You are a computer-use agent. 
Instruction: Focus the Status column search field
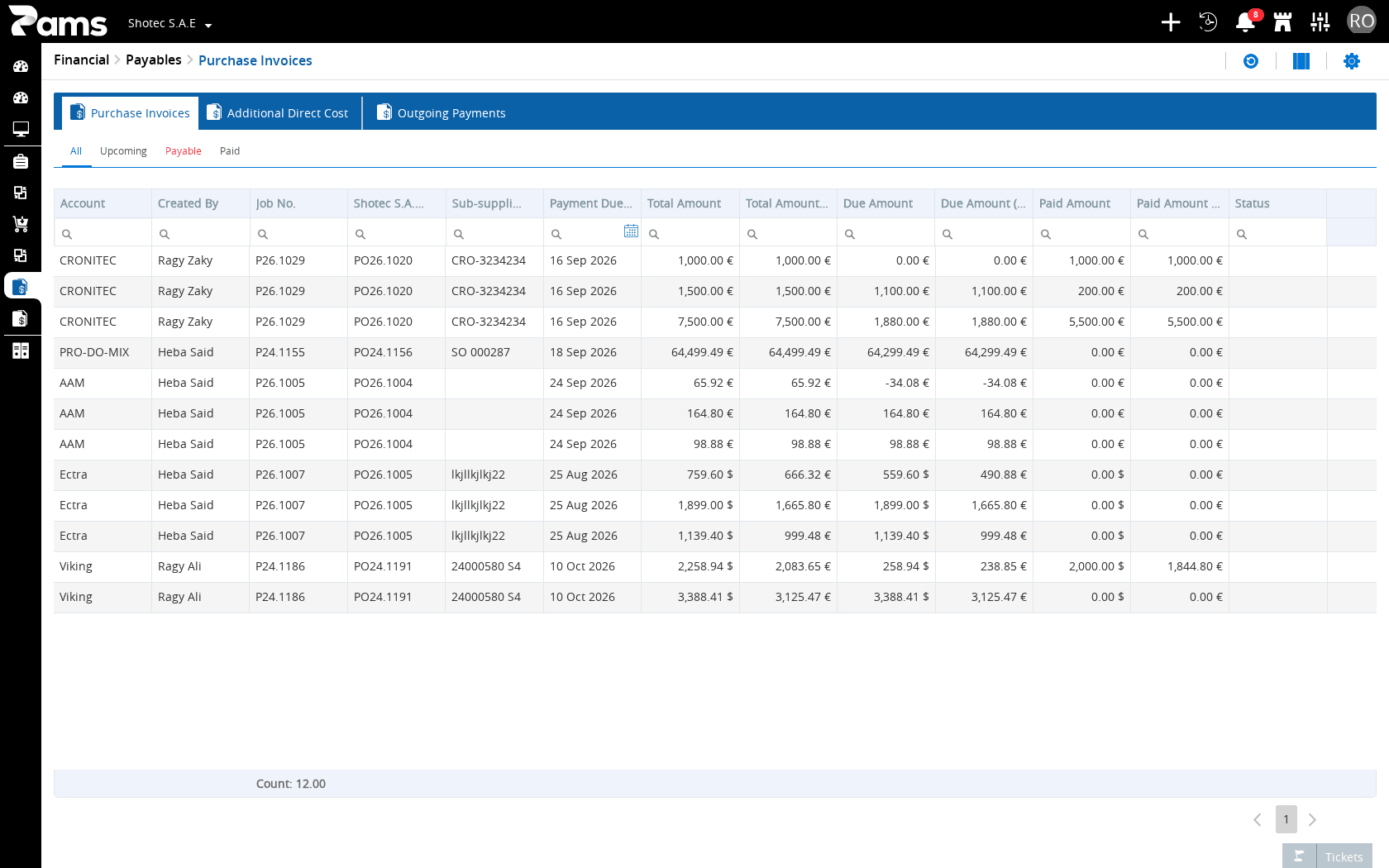tap(1278, 234)
